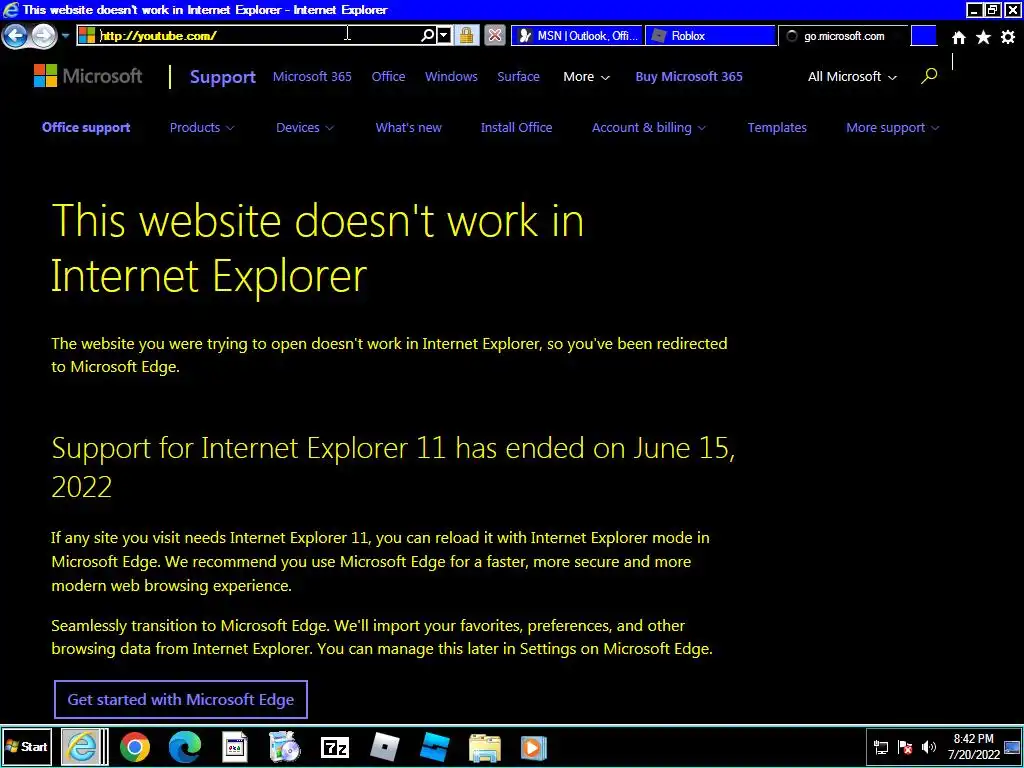Click the browser Back arrow button
Screen dimensions: 1024x768
15,35
